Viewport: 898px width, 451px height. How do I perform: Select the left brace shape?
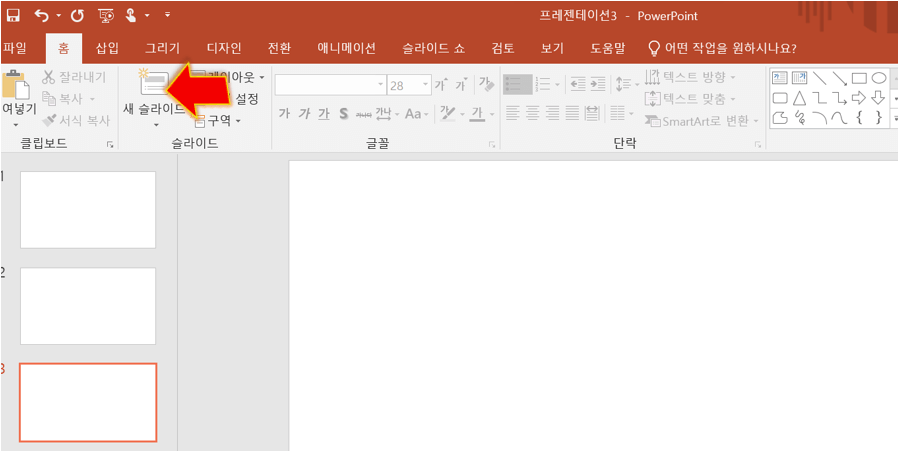(x=859, y=118)
